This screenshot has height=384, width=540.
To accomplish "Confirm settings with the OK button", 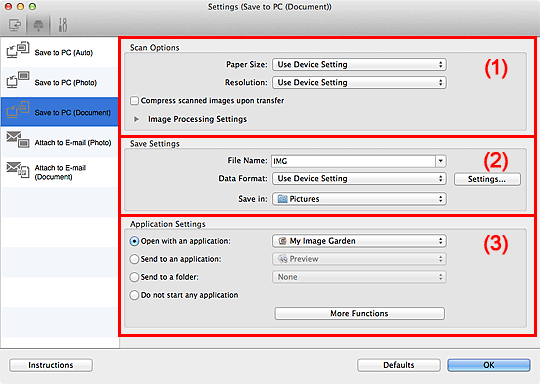I will click(x=489, y=365).
